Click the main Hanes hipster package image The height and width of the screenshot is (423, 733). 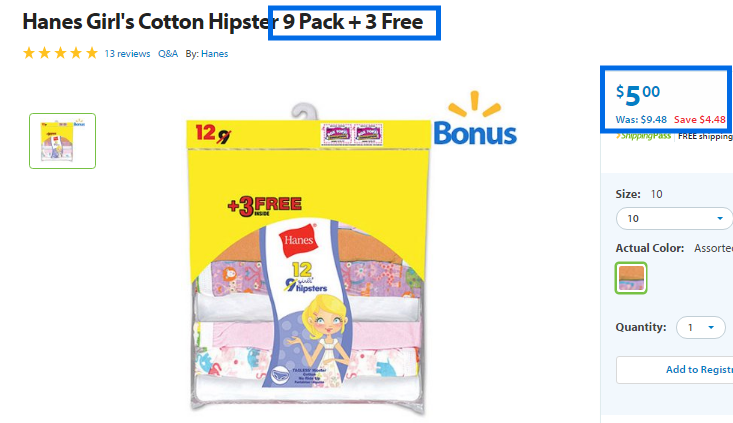(308, 259)
